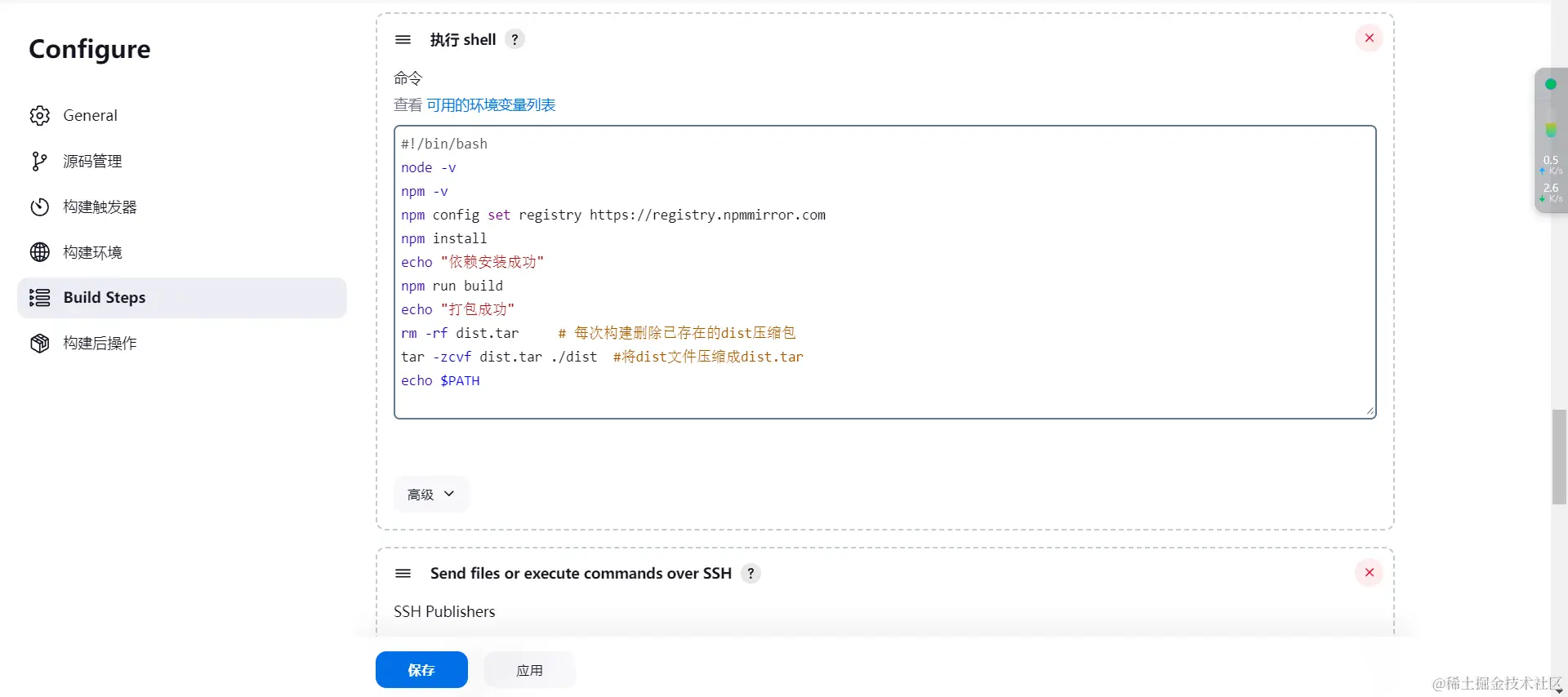Click the 'npm install' line
This screenshot has width=1568, height=697.
click(x=443, y=238)
